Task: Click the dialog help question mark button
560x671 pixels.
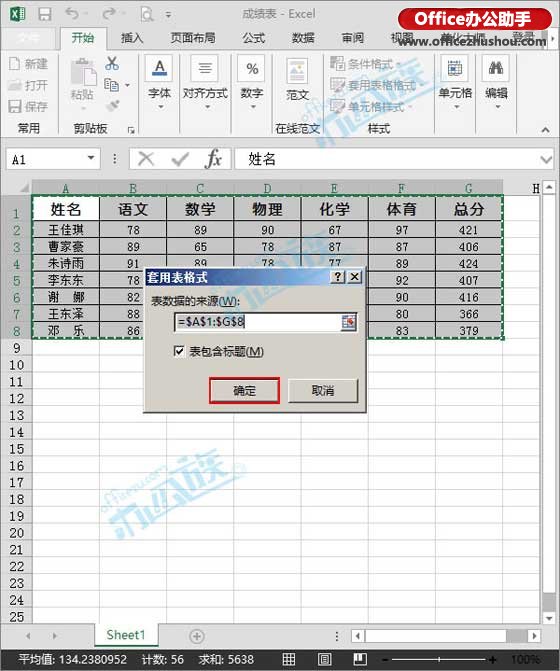Action: click(338, 277)
